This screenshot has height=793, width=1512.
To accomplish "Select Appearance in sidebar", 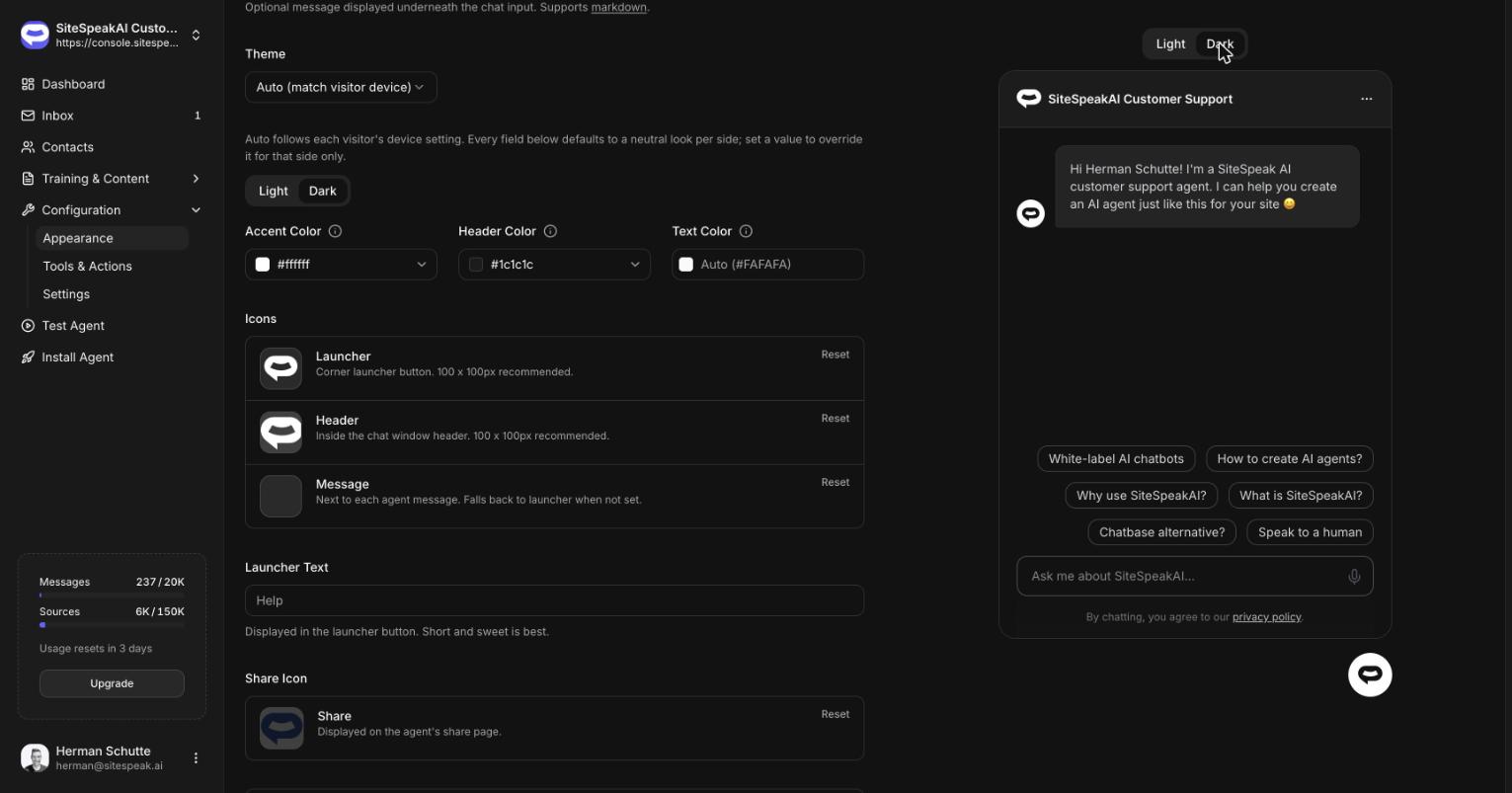I will point(112,238).
